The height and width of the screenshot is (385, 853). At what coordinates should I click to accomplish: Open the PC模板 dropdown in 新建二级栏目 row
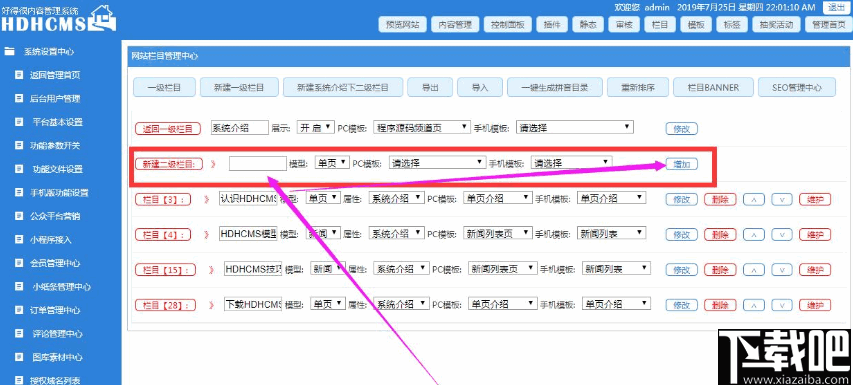(x=437, y=163)
